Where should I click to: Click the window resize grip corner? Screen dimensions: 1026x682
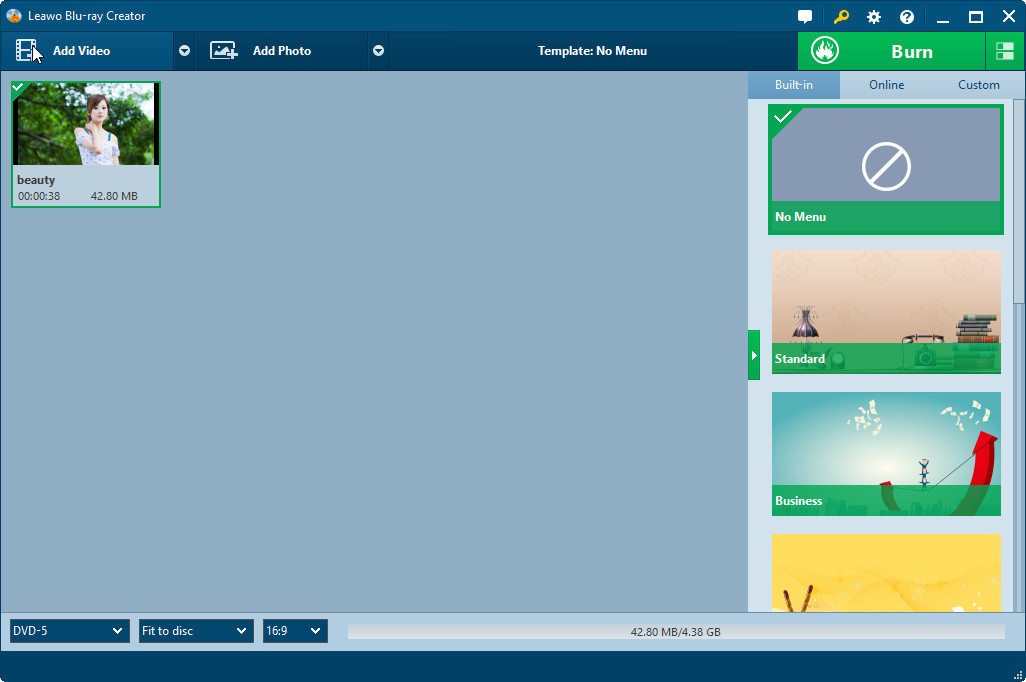click(1018, 675)
